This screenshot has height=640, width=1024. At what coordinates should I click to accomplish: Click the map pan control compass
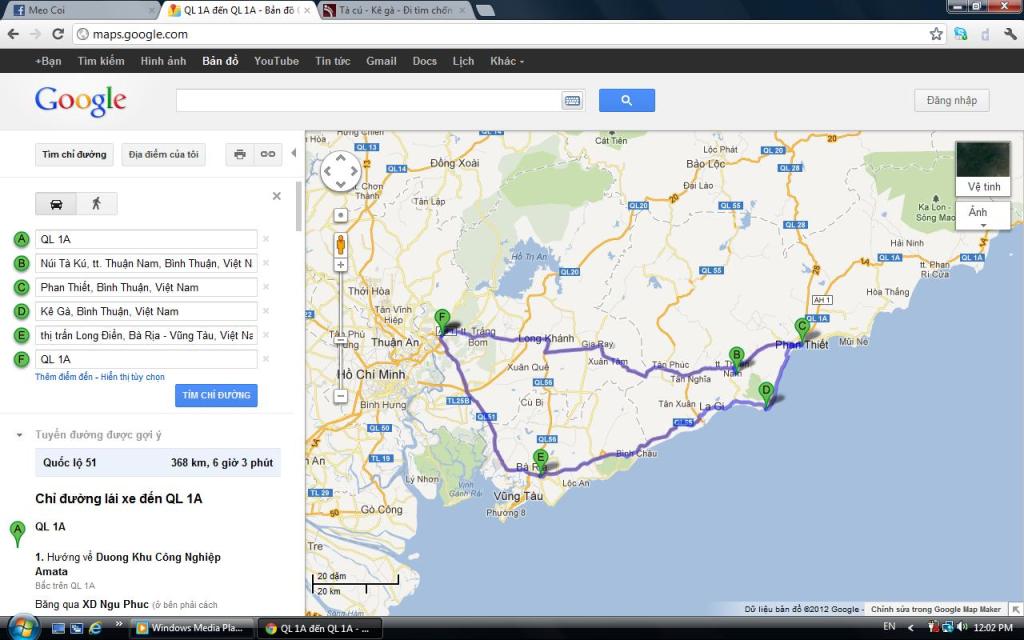pyautogui.click(x=340, y=171)
